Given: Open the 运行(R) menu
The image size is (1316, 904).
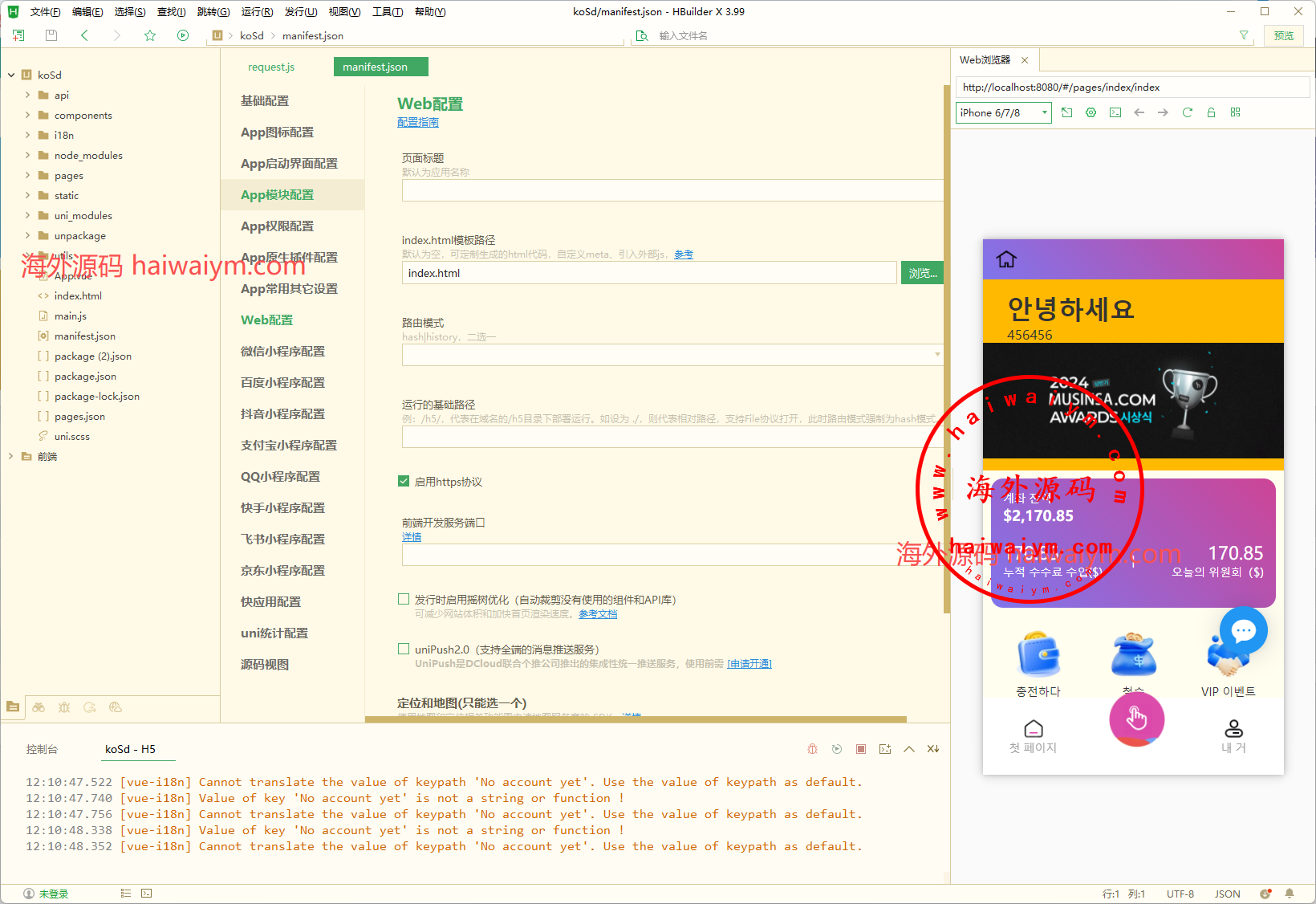Looking at the screenshot, I should [x=257, y=11].
